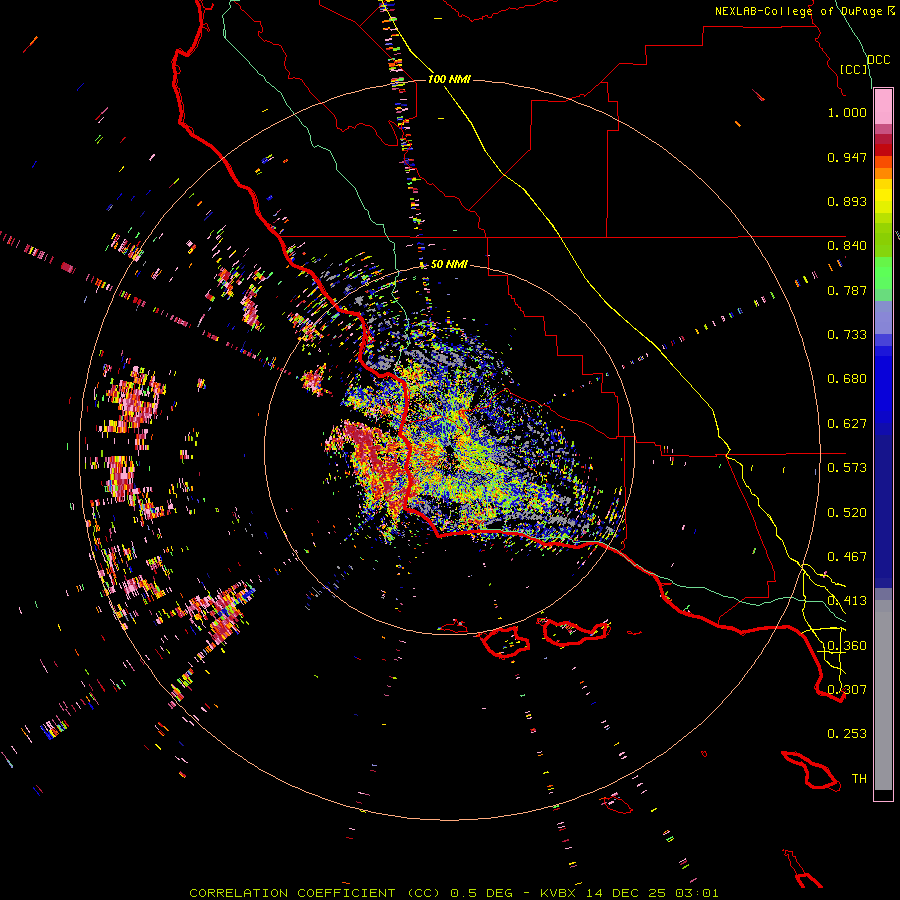
Task: Pick the dark red color bar segment
Action: point(883,150)
